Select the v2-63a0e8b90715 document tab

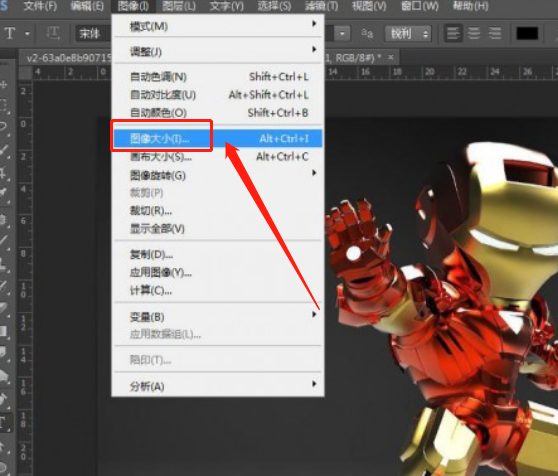click(69, 58)
